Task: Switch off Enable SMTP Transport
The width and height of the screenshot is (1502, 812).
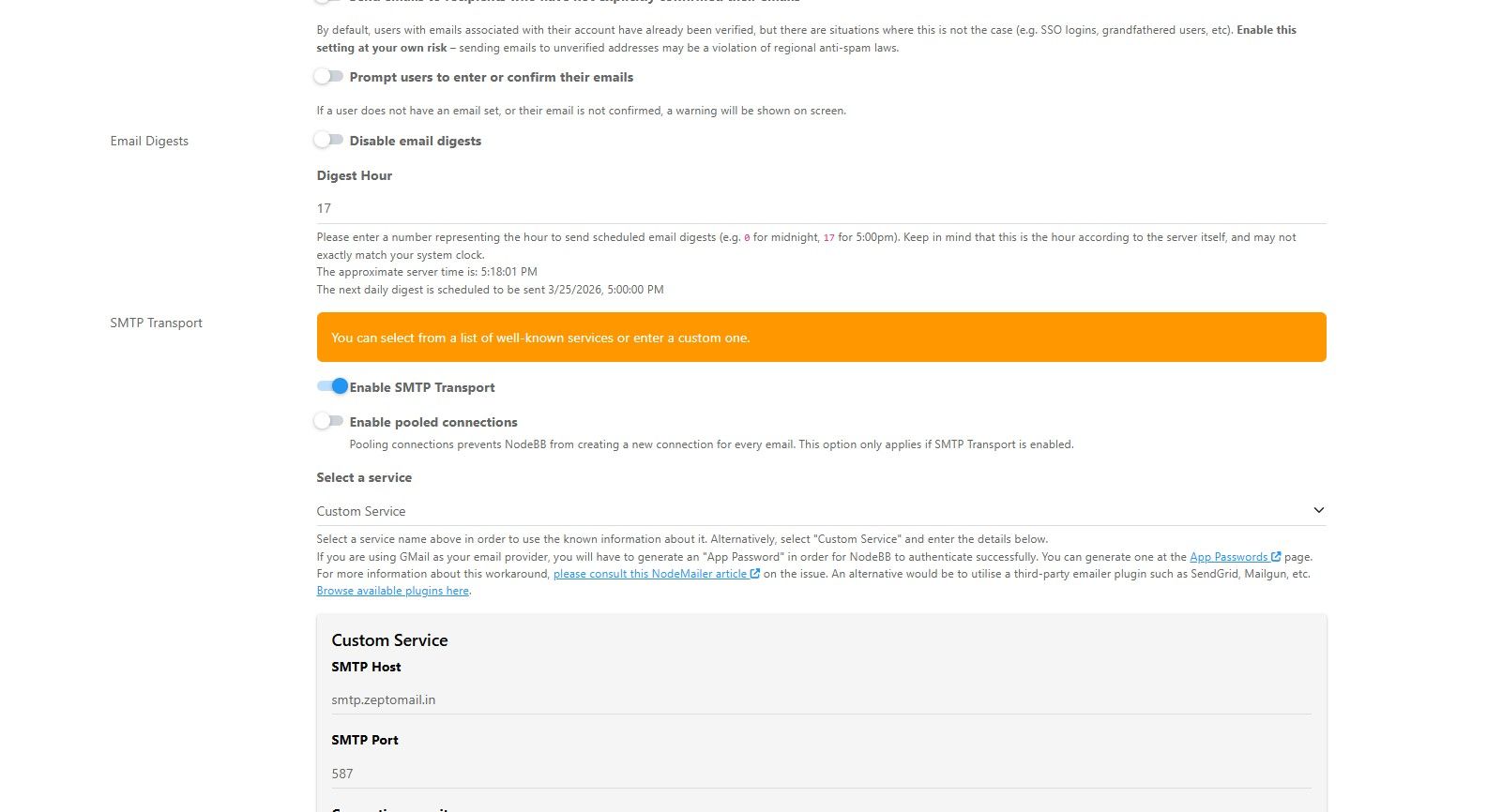Action: 331,386
